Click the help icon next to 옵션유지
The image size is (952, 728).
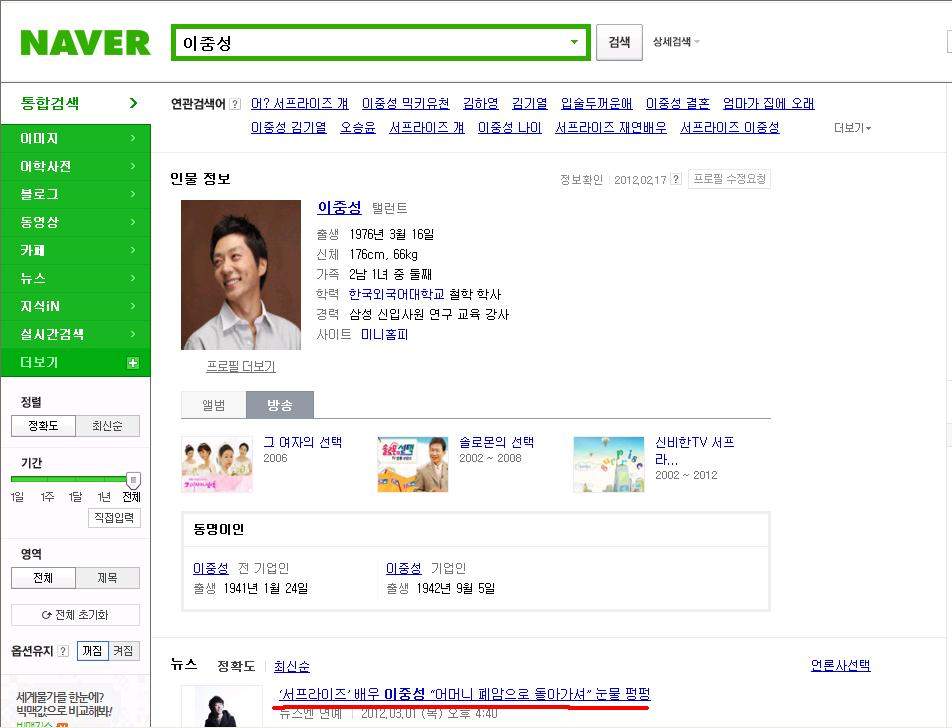point(63,651)
